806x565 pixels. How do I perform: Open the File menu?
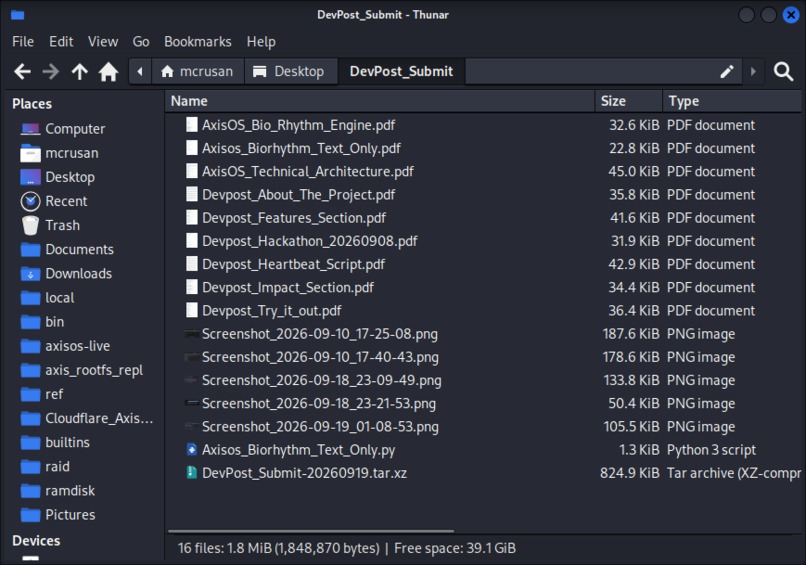pyautogui.click(x=23, y=42)
